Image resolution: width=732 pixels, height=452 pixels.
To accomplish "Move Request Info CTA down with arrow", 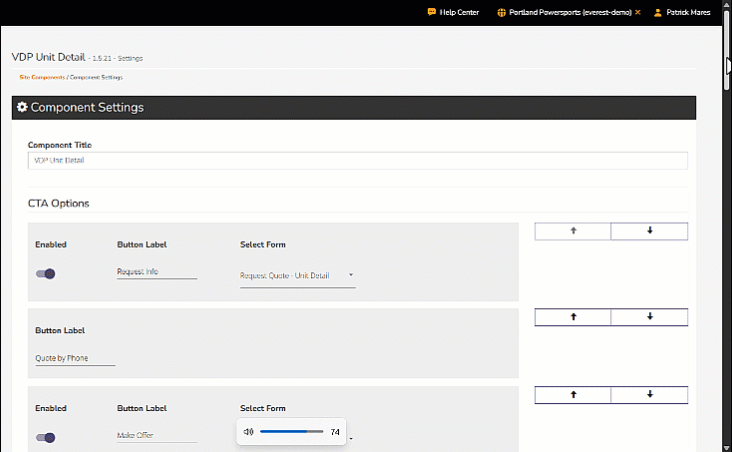I will (x=649, y=231).
